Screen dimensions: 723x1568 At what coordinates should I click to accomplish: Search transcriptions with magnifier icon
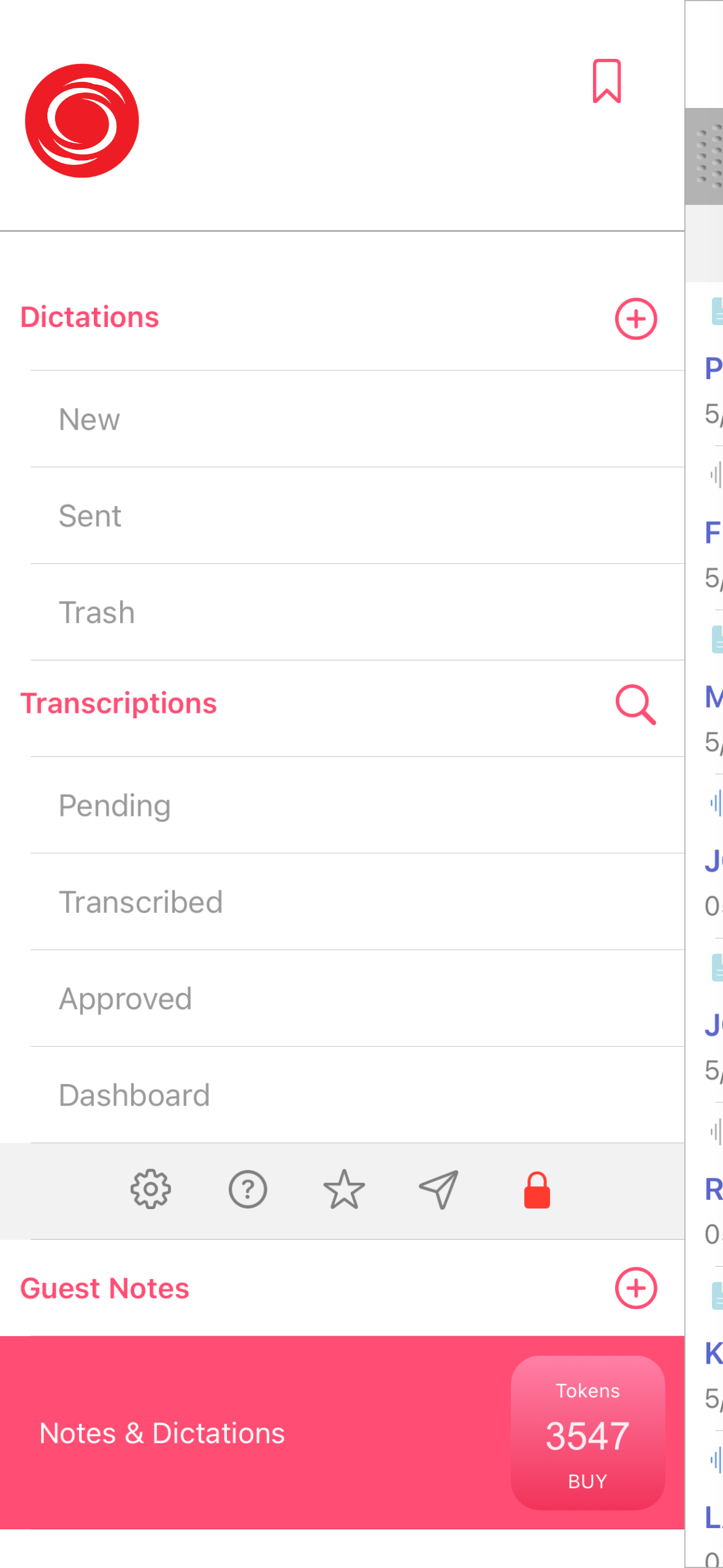pyautogui.click(x=635, y=704)
